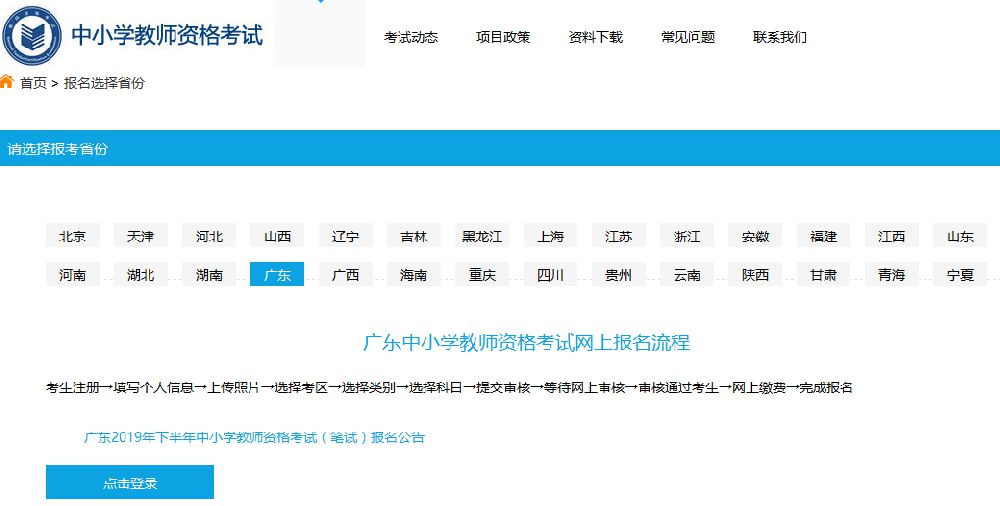Open the 常见问题 menu item
The width and height of the screenshot is (1000, 506).
click(x=688, y=37)
